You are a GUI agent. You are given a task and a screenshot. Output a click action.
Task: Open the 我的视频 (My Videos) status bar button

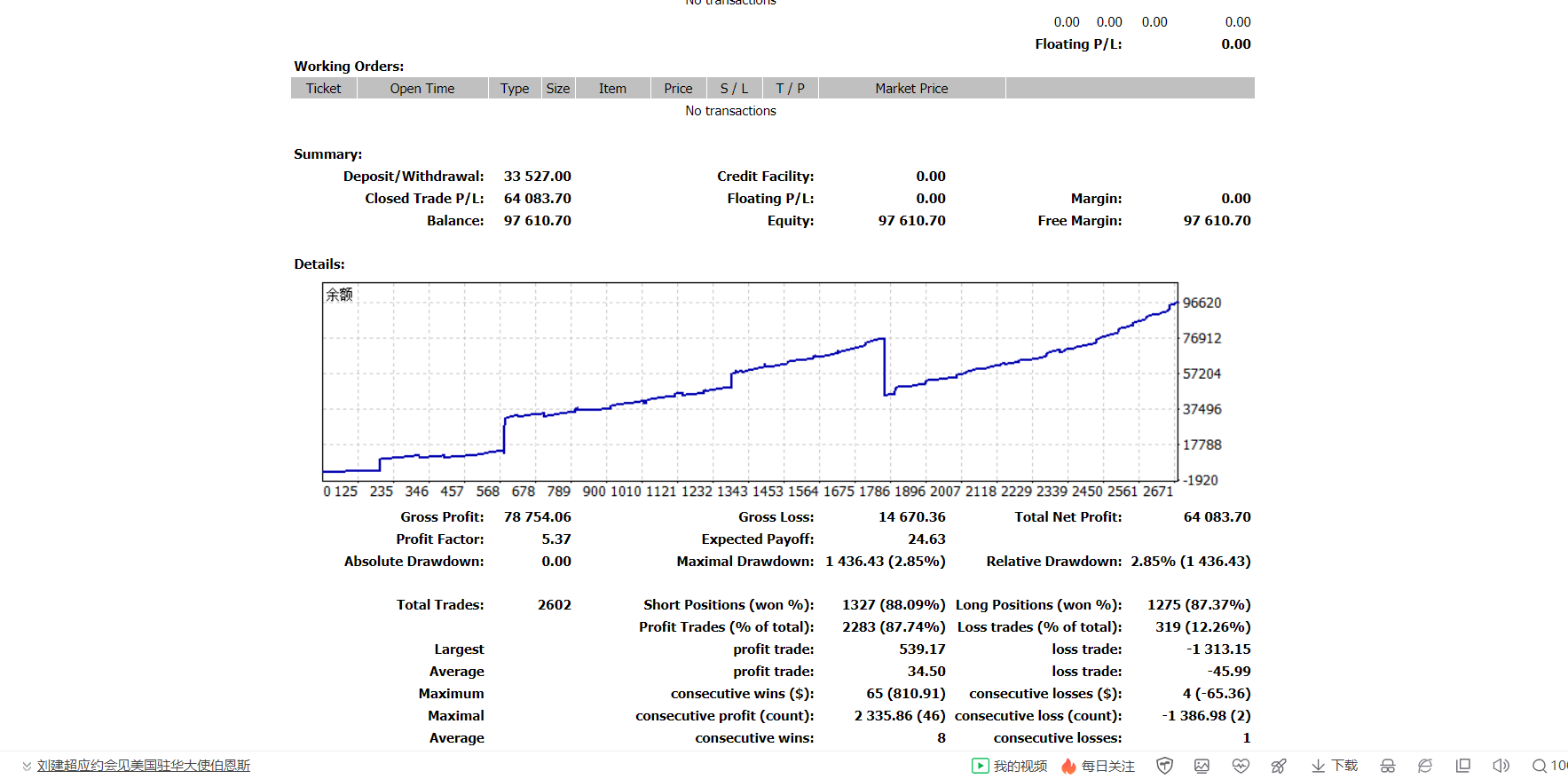[1010, 766]
